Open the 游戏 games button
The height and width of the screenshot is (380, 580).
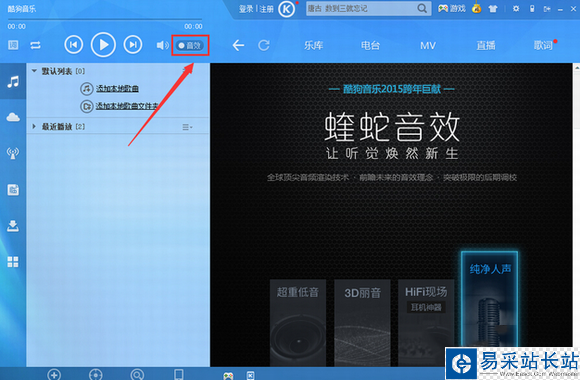tap(452, 9)
